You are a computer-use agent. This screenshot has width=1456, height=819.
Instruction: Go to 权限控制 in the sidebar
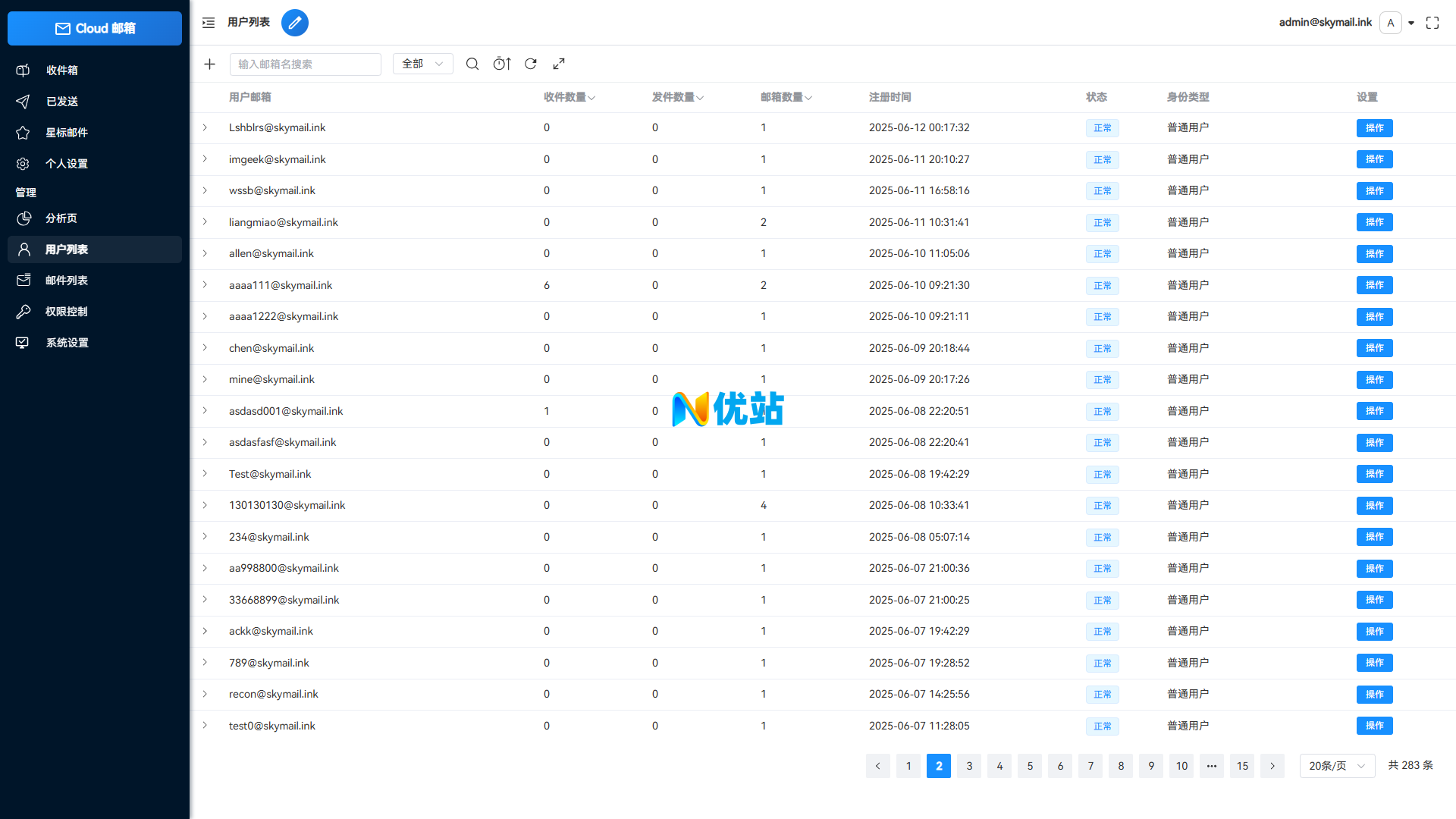click(67, 312)
